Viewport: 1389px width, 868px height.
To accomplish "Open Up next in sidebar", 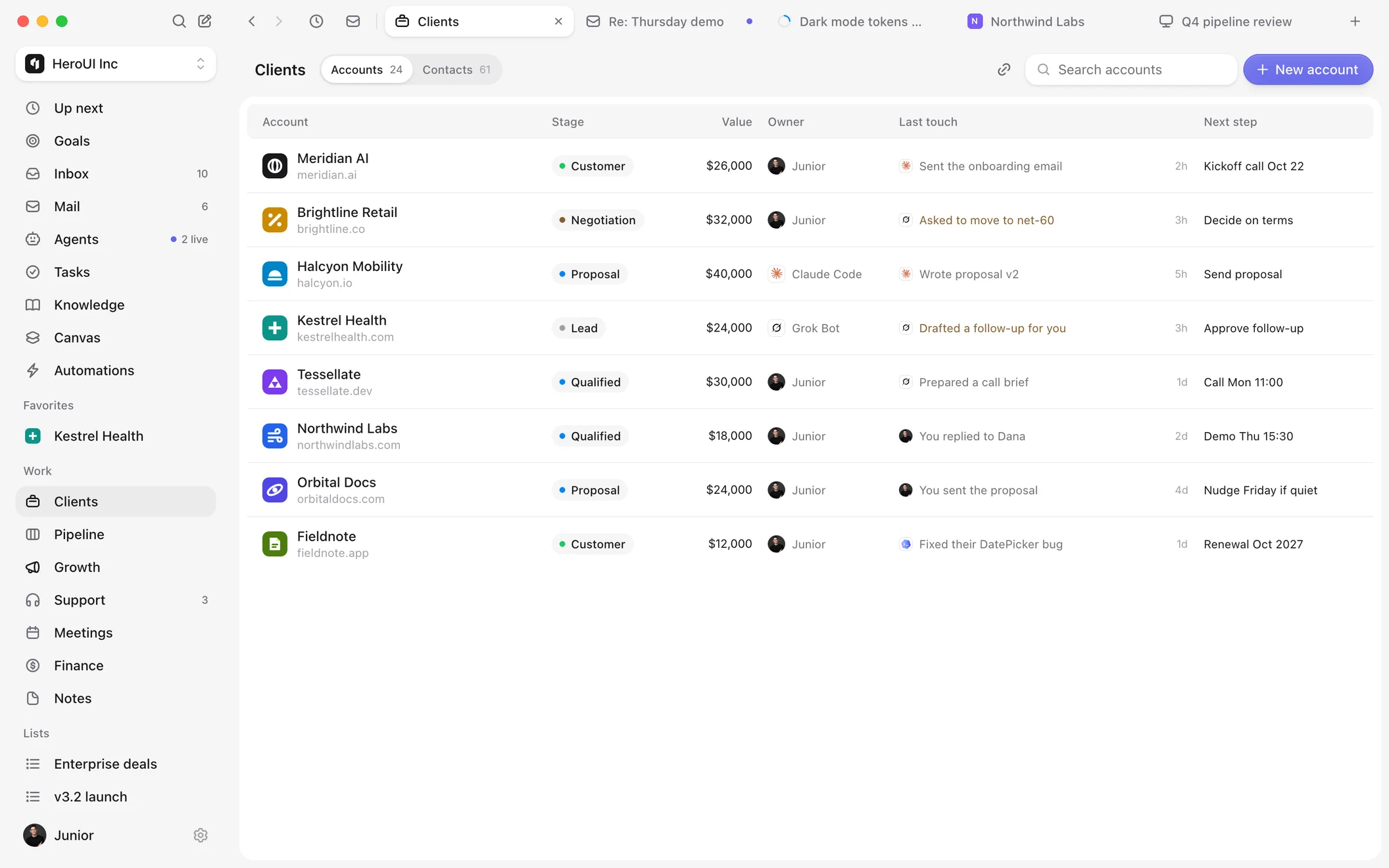I will [116, 108].
